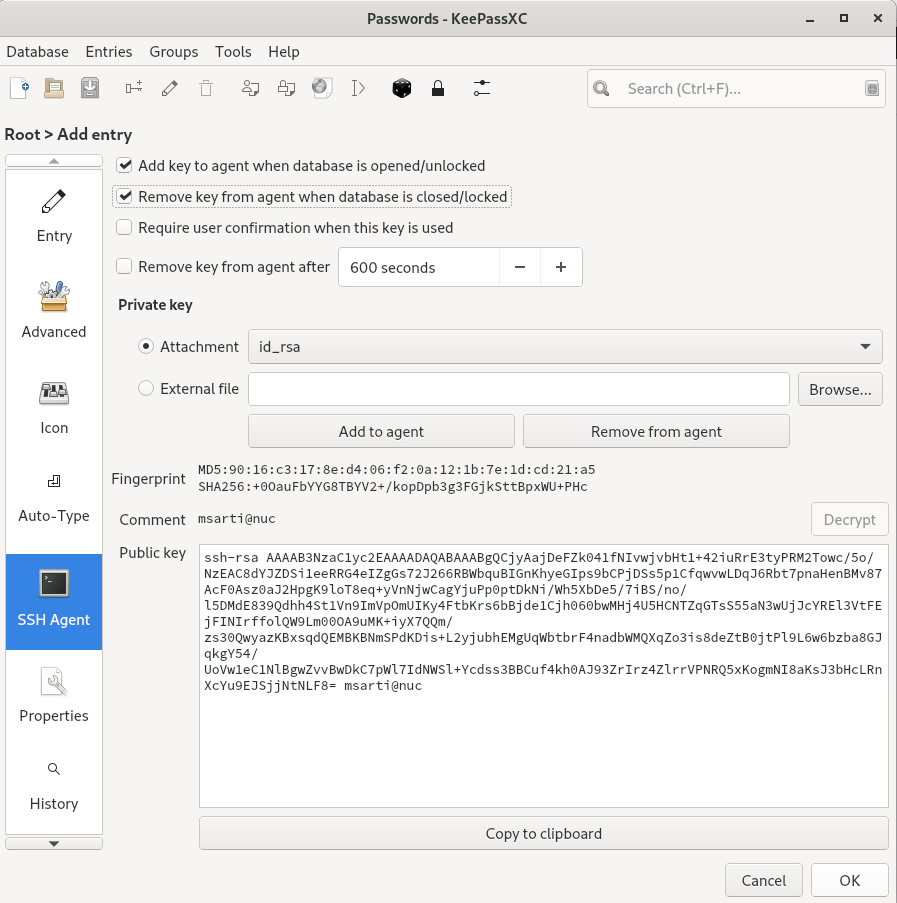Select SSH Agent section in sidebar

click(54, 602)
